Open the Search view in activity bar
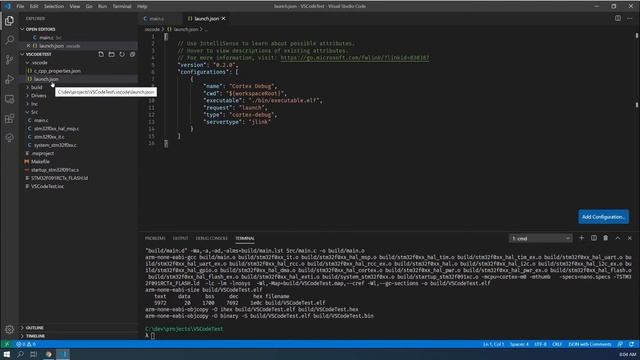This screenshot has width=640, height=360. (x=9, y=40)
